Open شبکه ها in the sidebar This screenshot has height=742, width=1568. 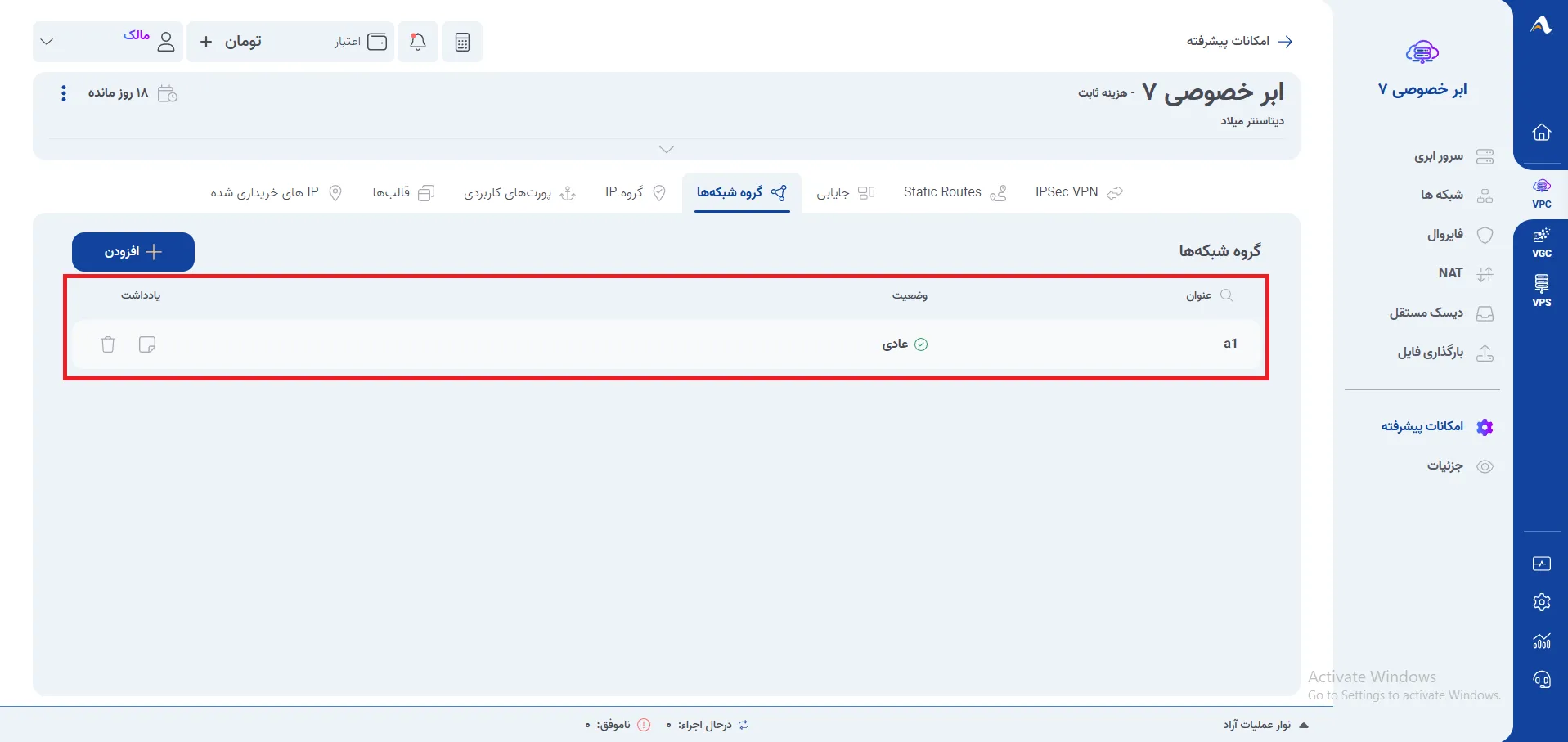tap(1456, 195)
